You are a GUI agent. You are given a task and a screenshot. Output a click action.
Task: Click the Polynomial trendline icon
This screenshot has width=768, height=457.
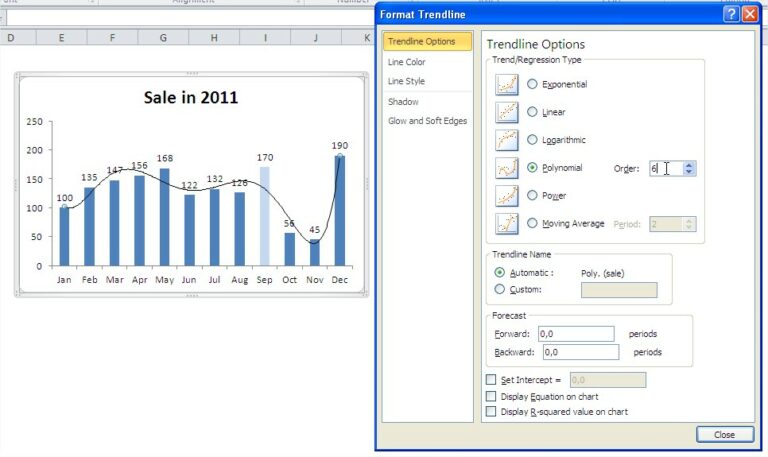click(507, 168)
